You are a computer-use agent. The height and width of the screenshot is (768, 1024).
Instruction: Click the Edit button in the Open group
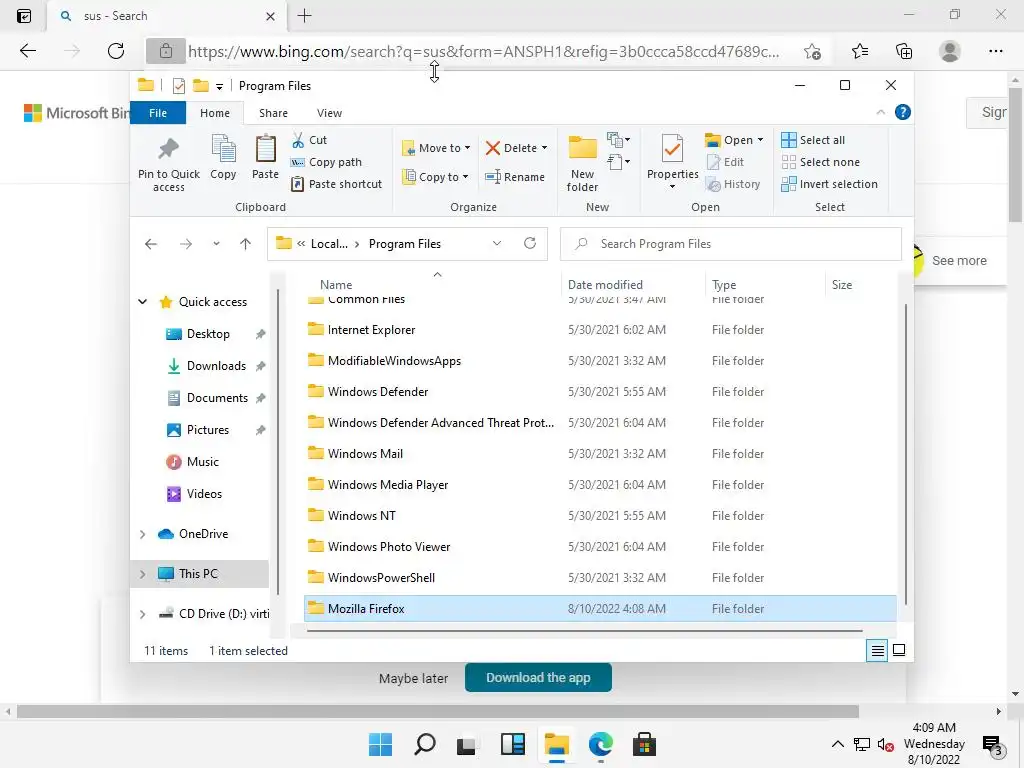pos(725,162)
